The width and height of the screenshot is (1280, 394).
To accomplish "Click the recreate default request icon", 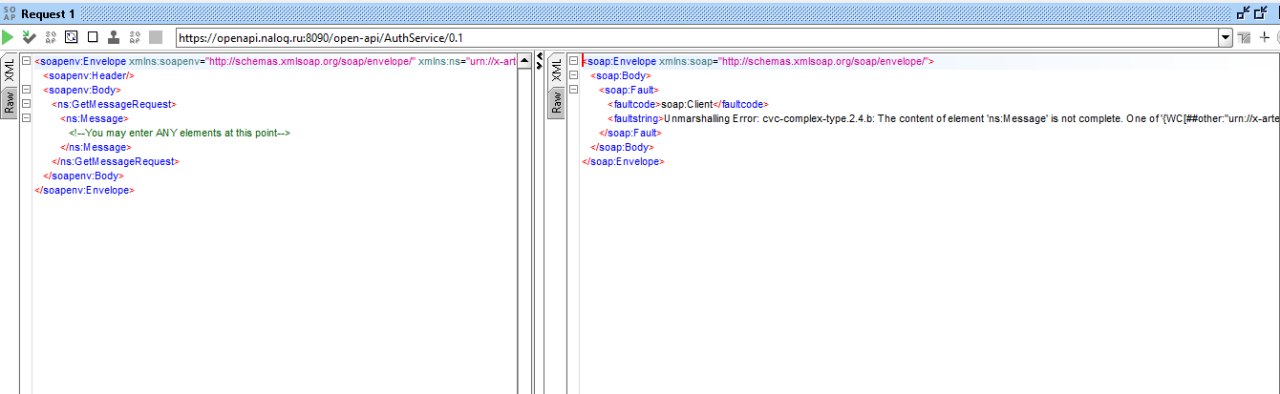I will (71, 37).
